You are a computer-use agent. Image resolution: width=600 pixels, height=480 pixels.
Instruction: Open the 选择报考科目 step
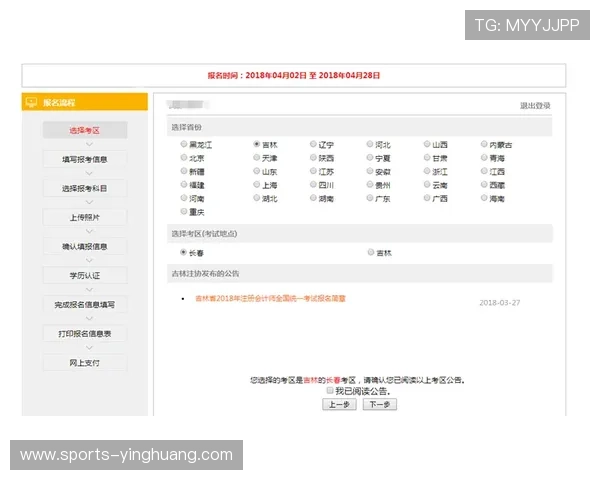[85, 188]
